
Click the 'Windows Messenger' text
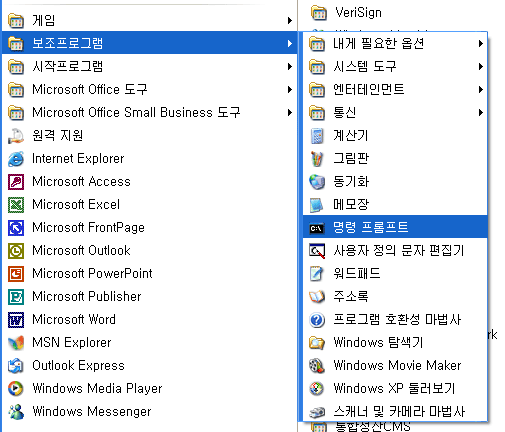click(x=92, y=412)
